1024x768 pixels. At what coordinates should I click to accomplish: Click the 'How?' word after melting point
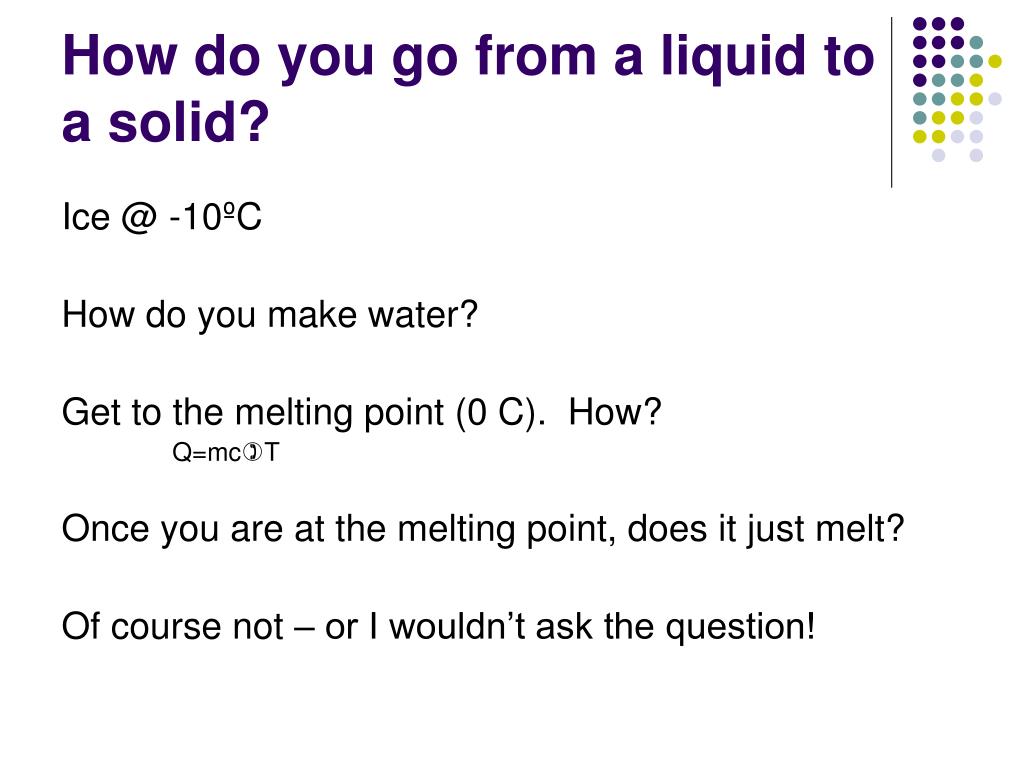click(615, 412)
